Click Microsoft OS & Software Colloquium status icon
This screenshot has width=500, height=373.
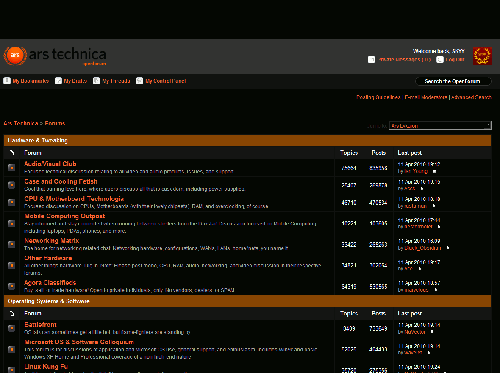click(12, 349)
